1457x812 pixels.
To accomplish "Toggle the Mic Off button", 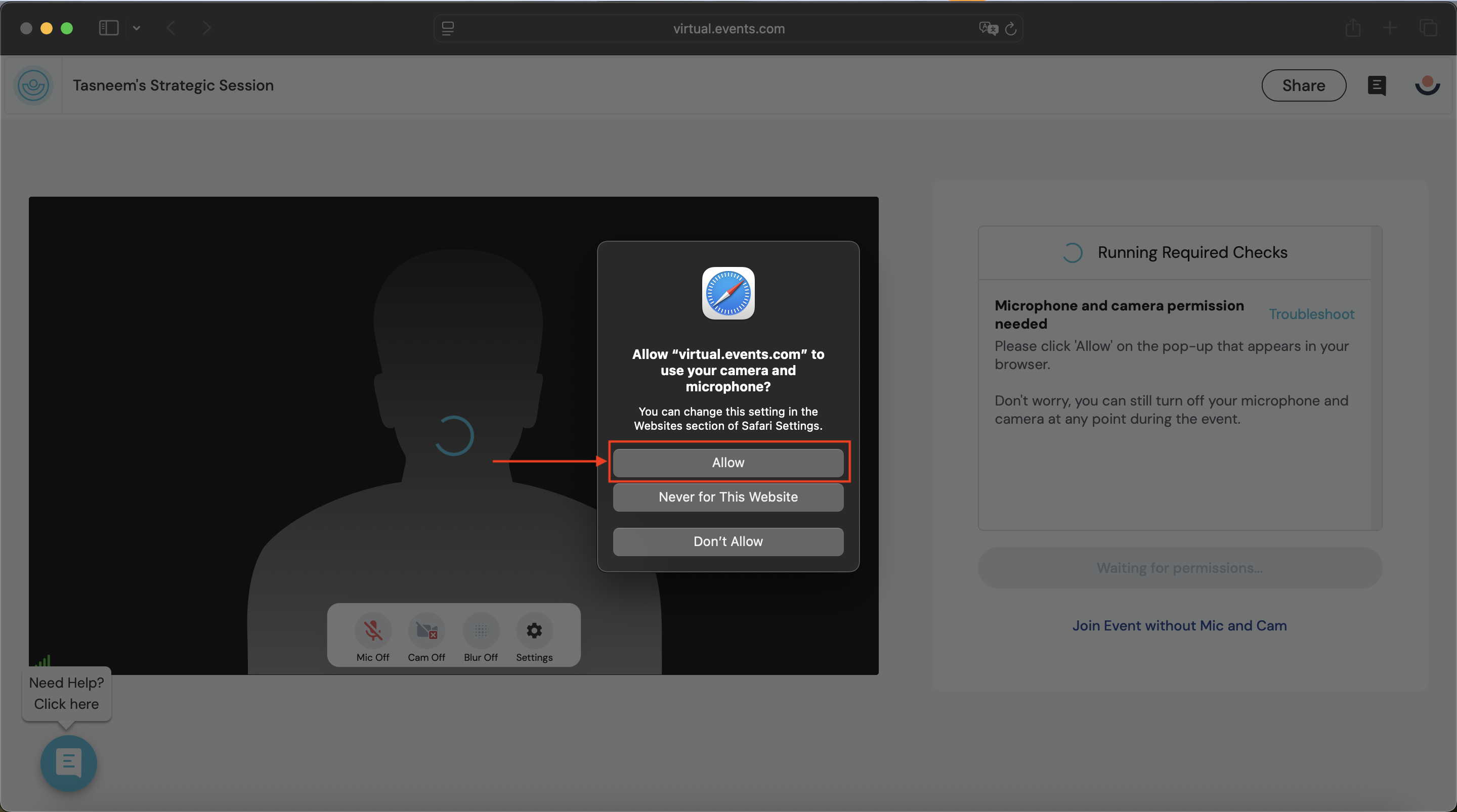I will tap(373, 631).
